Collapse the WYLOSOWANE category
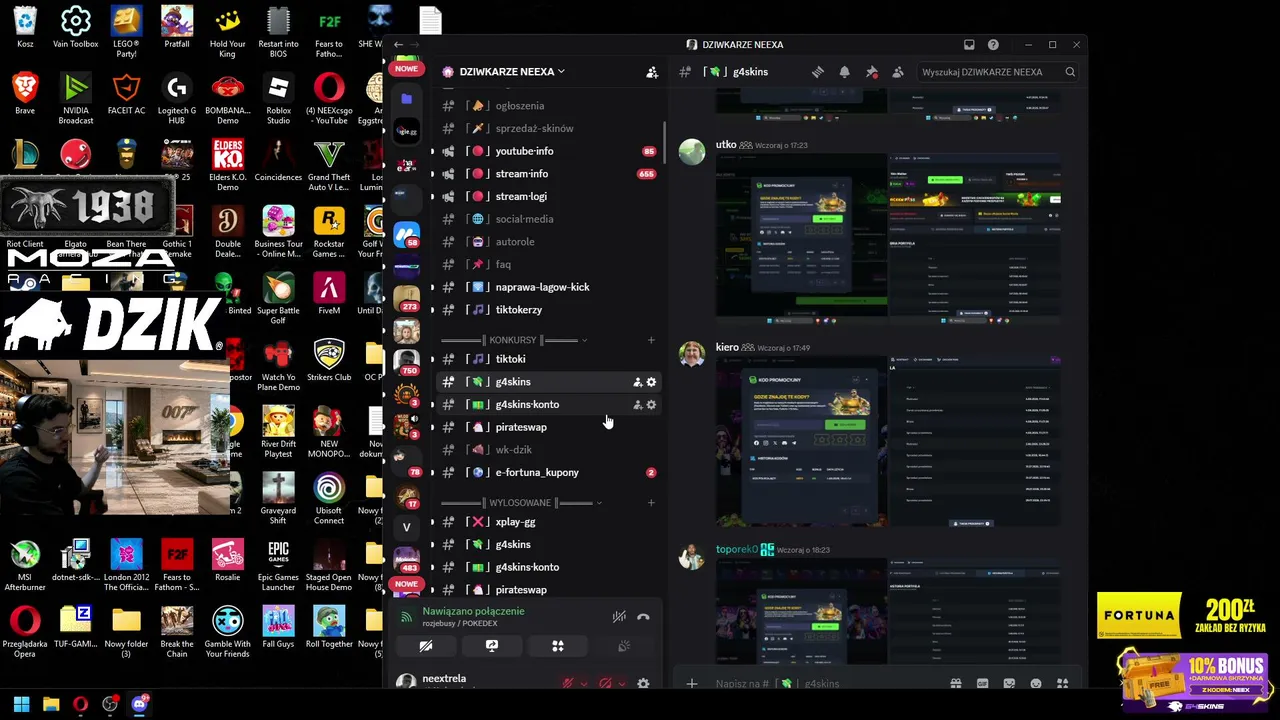The image size is (1280, 720). pyautogui.click(x=521, y=503)
